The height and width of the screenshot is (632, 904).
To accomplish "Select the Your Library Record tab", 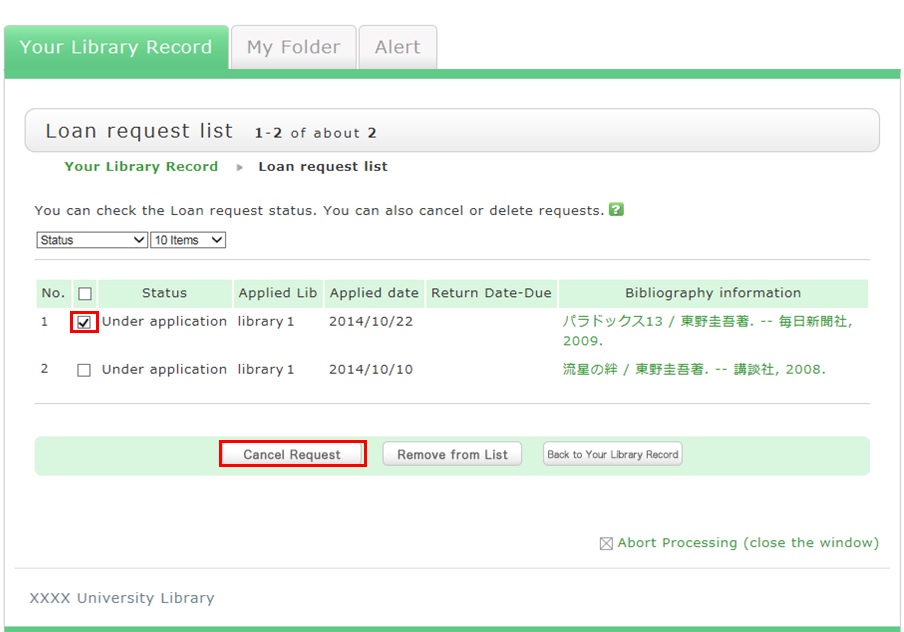I will pyautogui.click(x=116, y=48).
